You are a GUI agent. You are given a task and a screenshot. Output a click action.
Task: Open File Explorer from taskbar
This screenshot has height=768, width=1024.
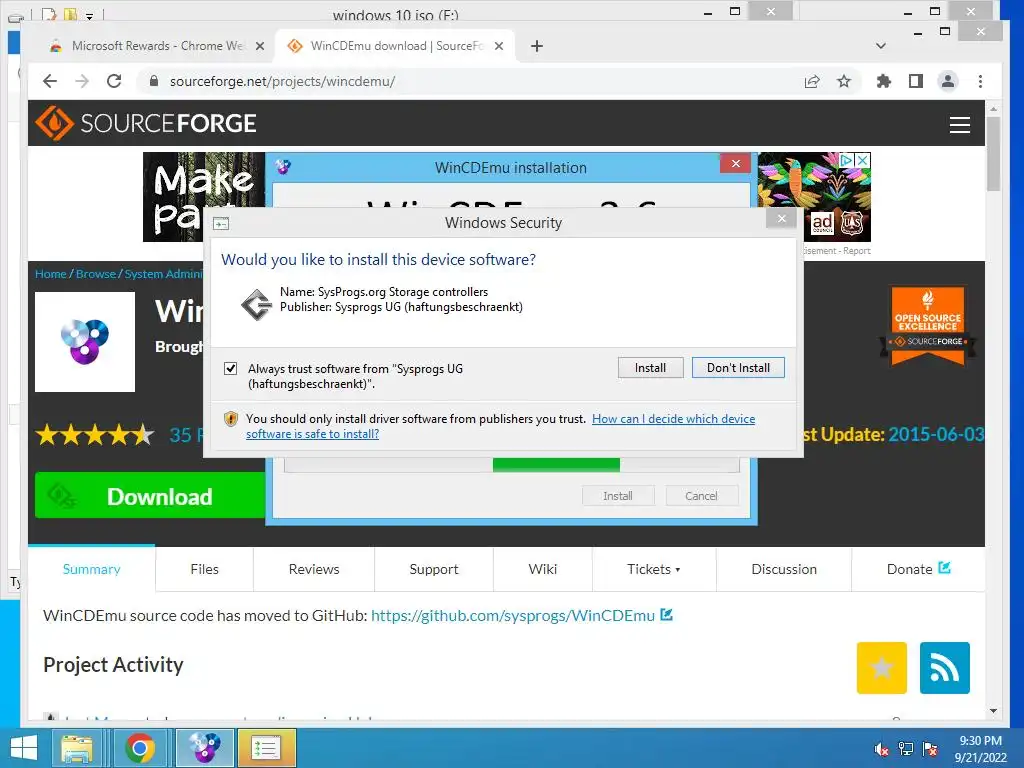(77, 748)
